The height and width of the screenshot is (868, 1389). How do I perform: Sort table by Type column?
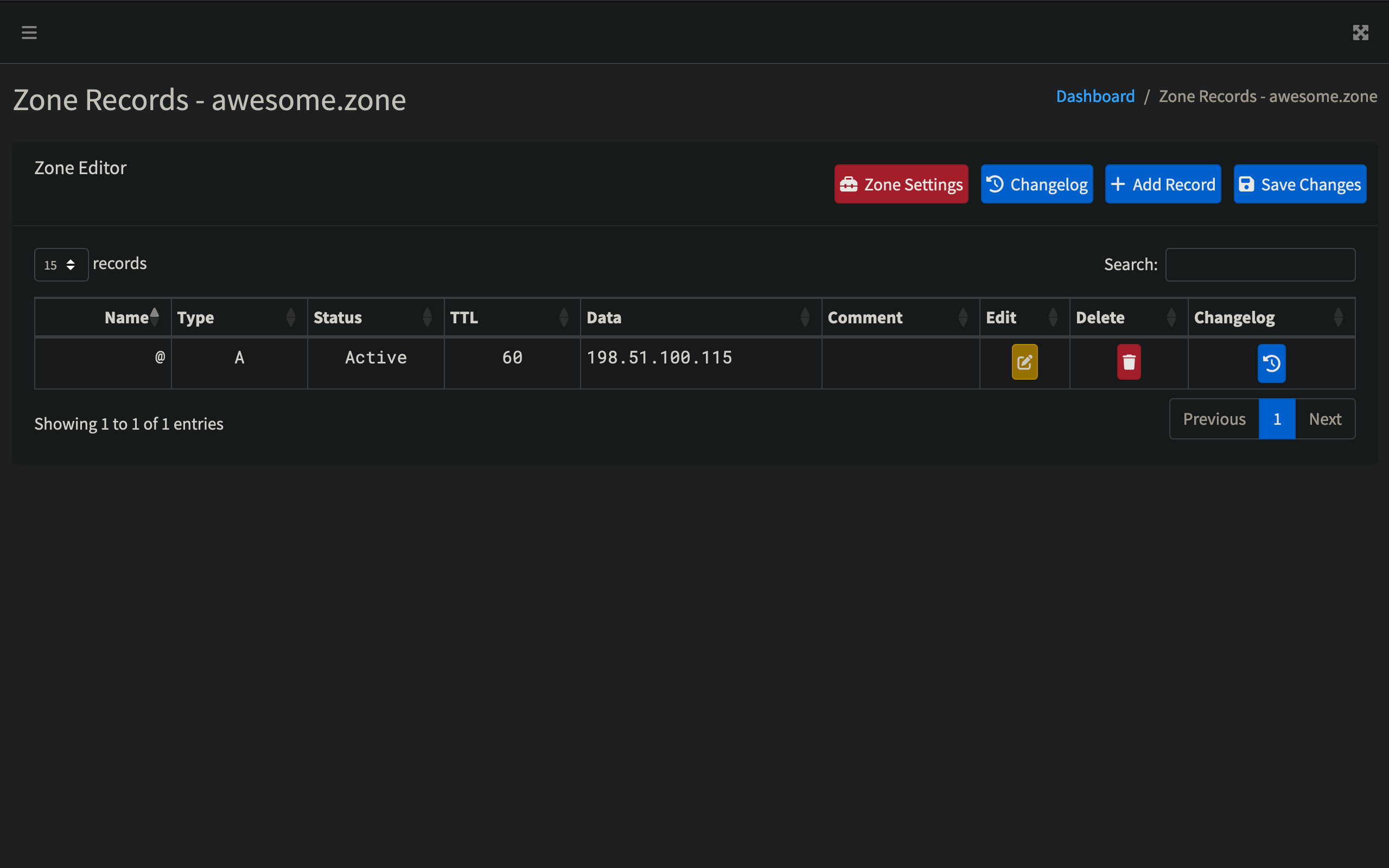239,317
